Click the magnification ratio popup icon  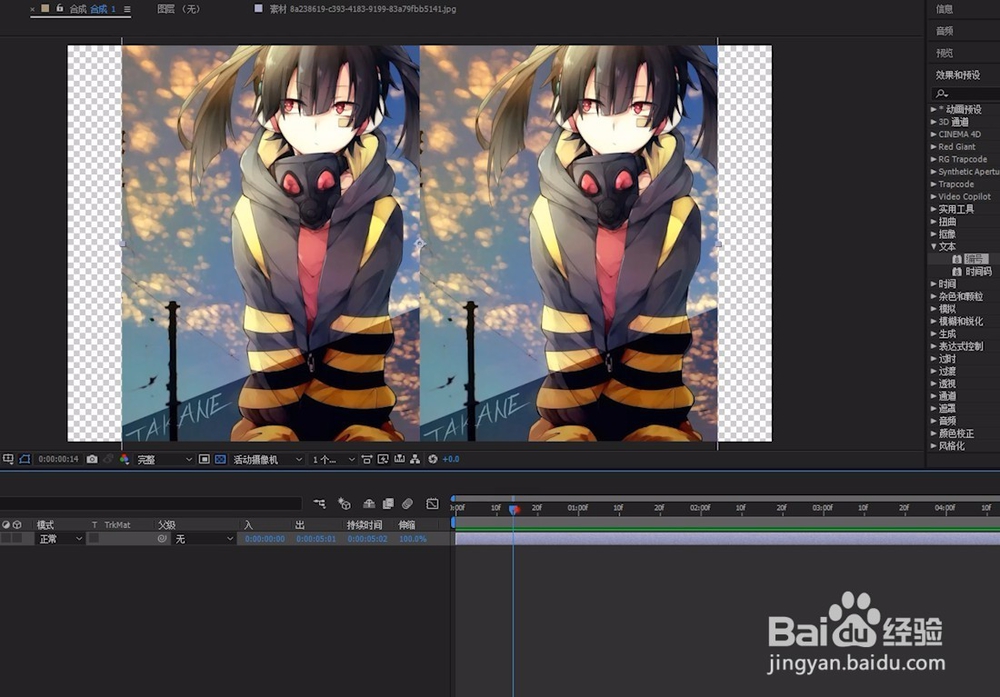(x=8, y=459)
